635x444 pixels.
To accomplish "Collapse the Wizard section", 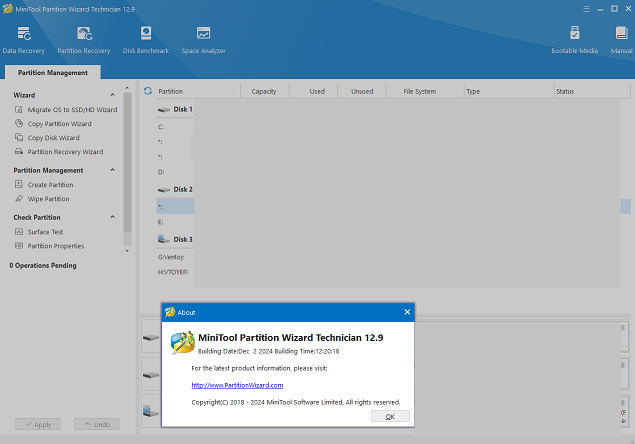I will [112, 95].
